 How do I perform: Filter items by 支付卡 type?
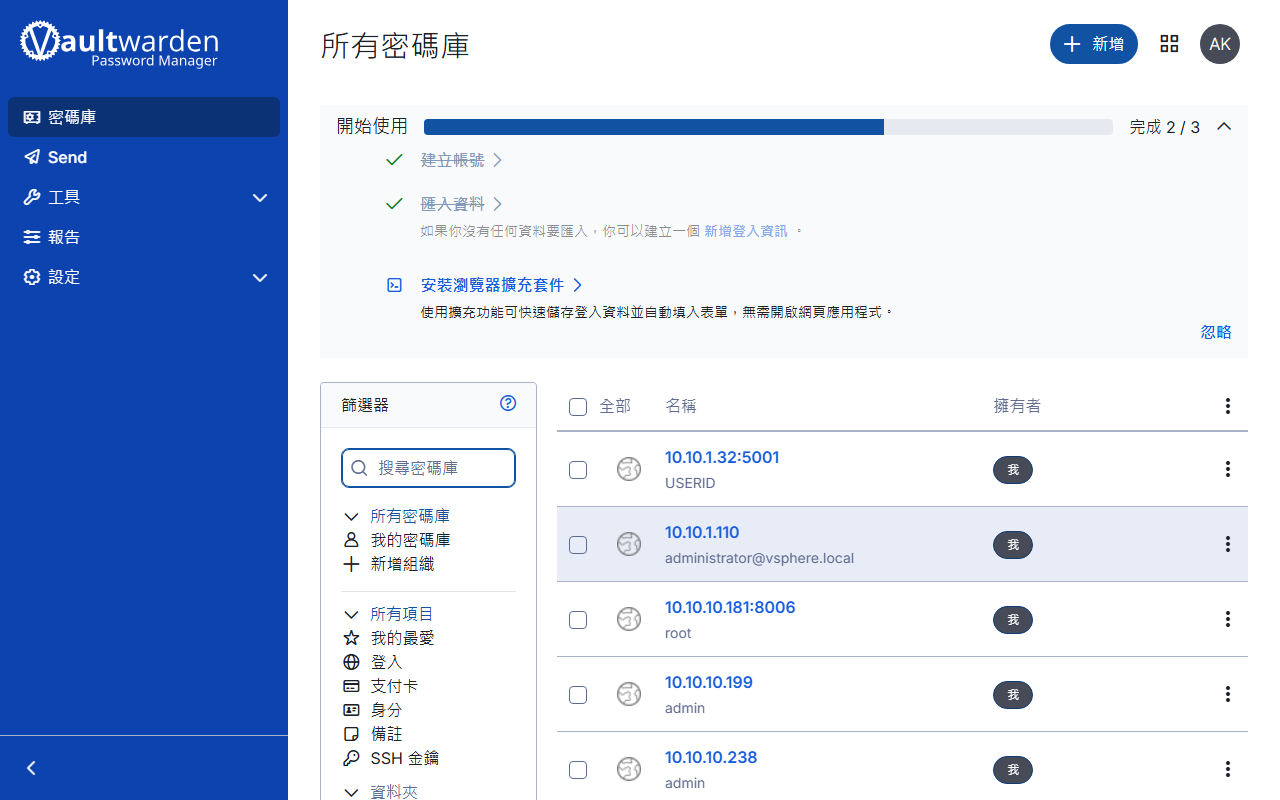(394, 686)
